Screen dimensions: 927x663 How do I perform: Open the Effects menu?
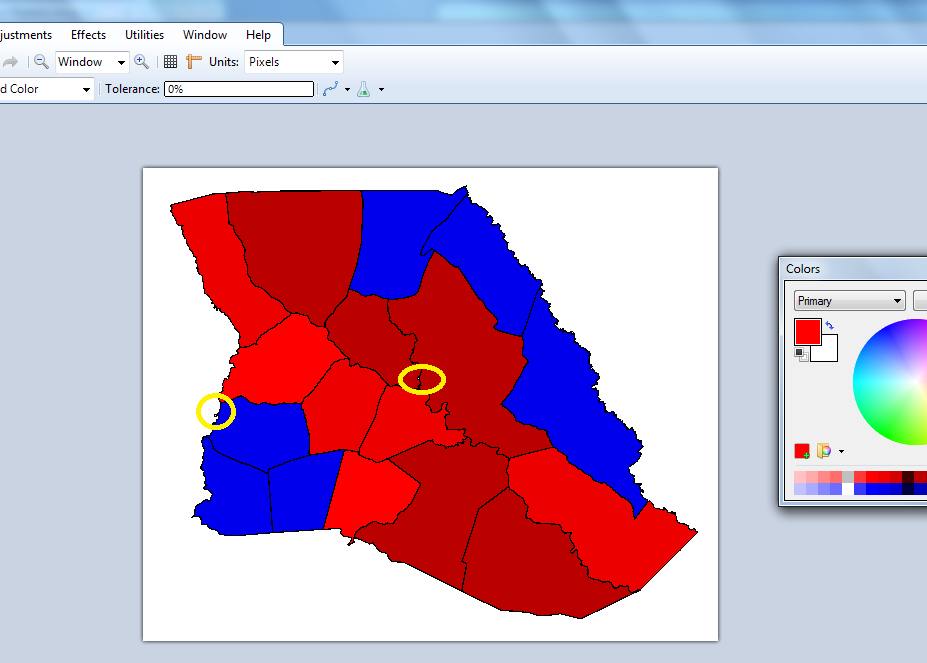click(x=88, y=35)
